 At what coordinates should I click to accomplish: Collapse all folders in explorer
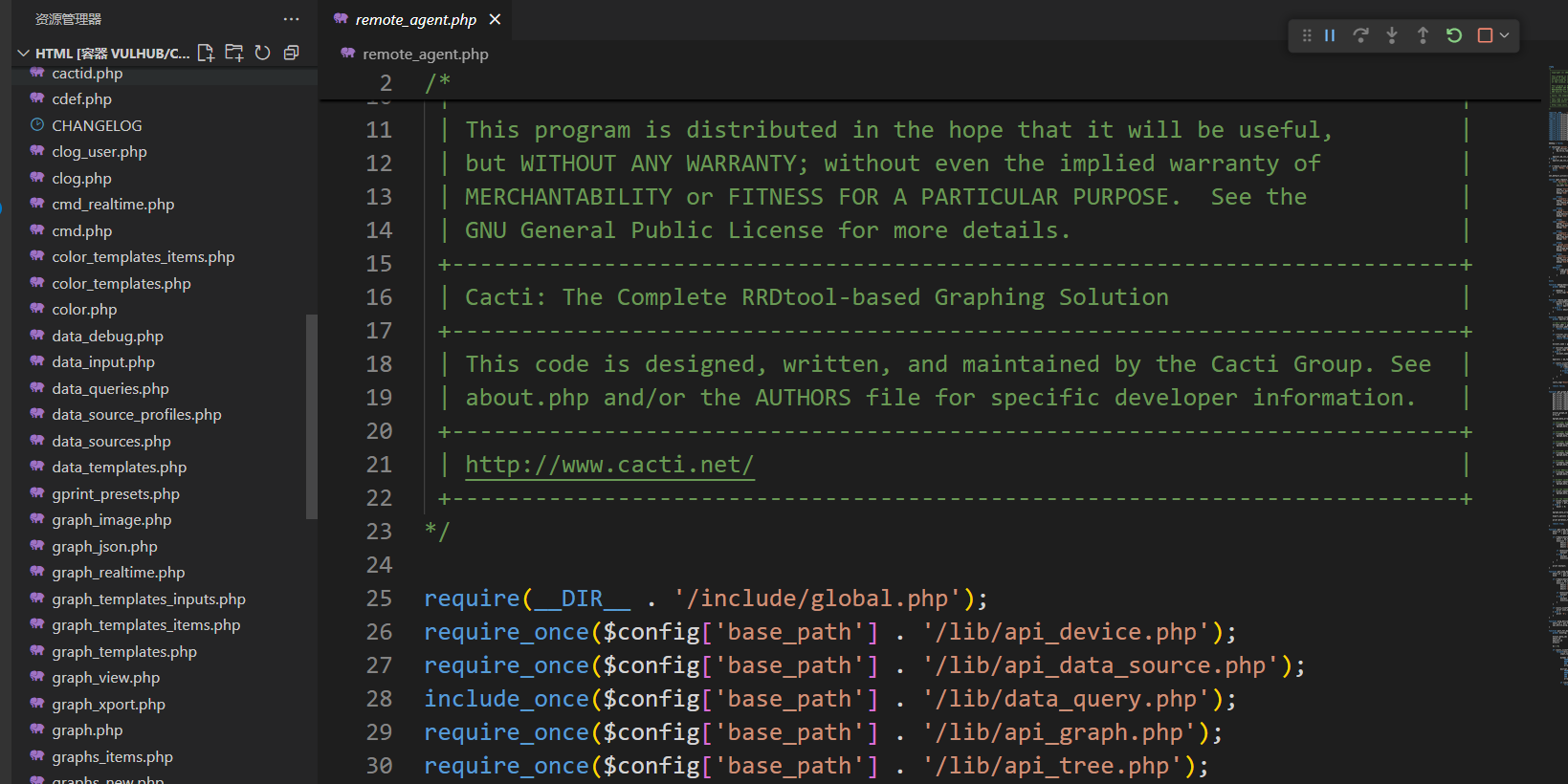pos(292,53)
